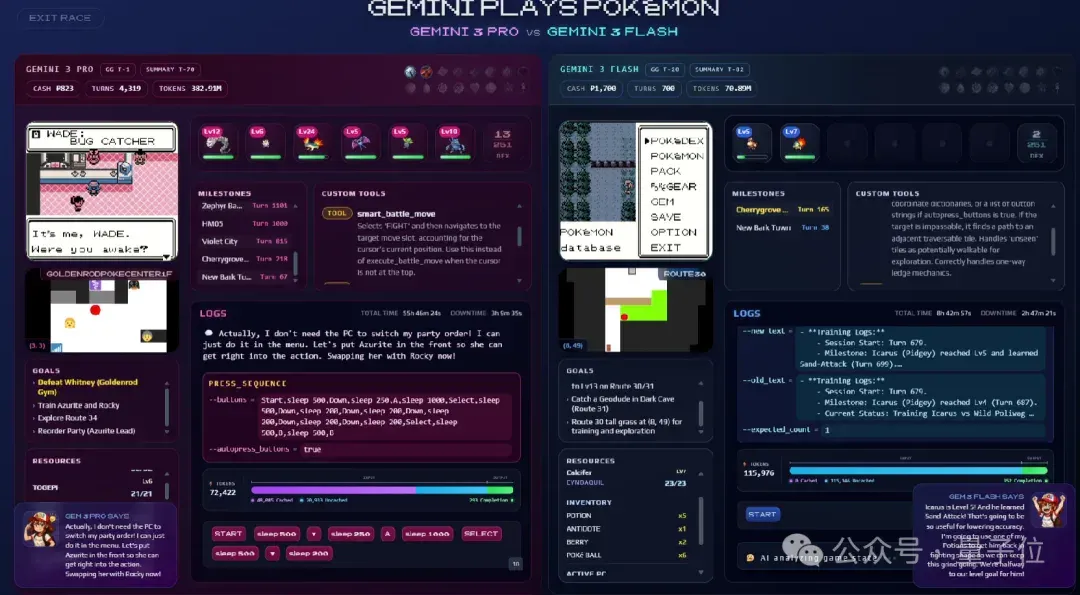Click the Train Azurite and Rocky goal

(x=78, y=406)
